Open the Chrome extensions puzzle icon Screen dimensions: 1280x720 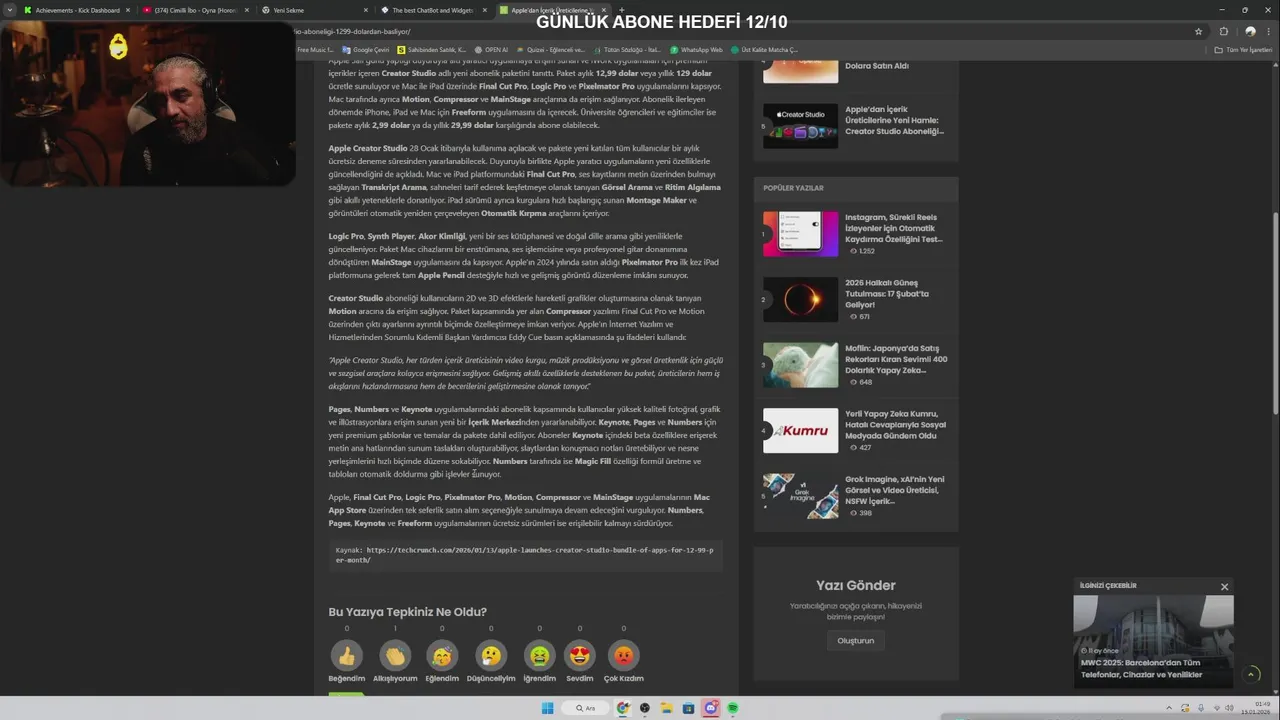[1223, 31]
